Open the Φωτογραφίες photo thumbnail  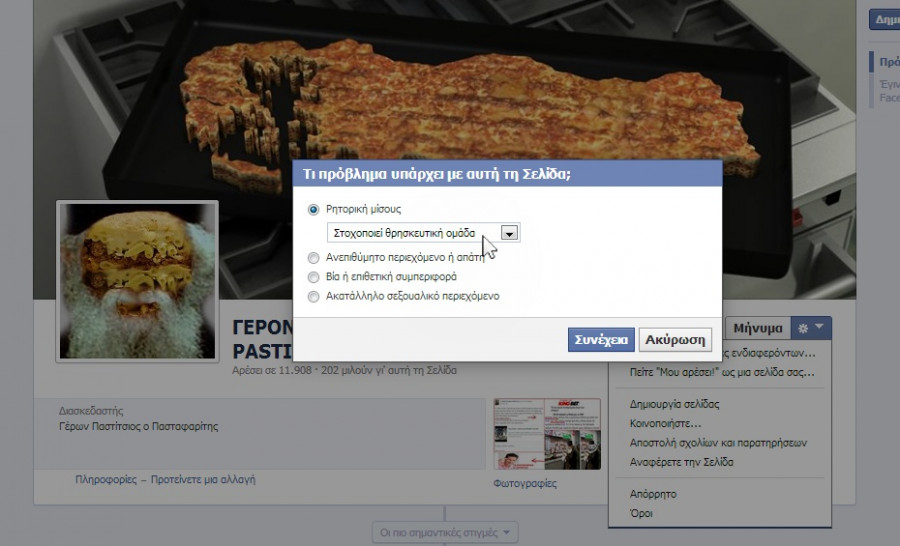[547, 434]
